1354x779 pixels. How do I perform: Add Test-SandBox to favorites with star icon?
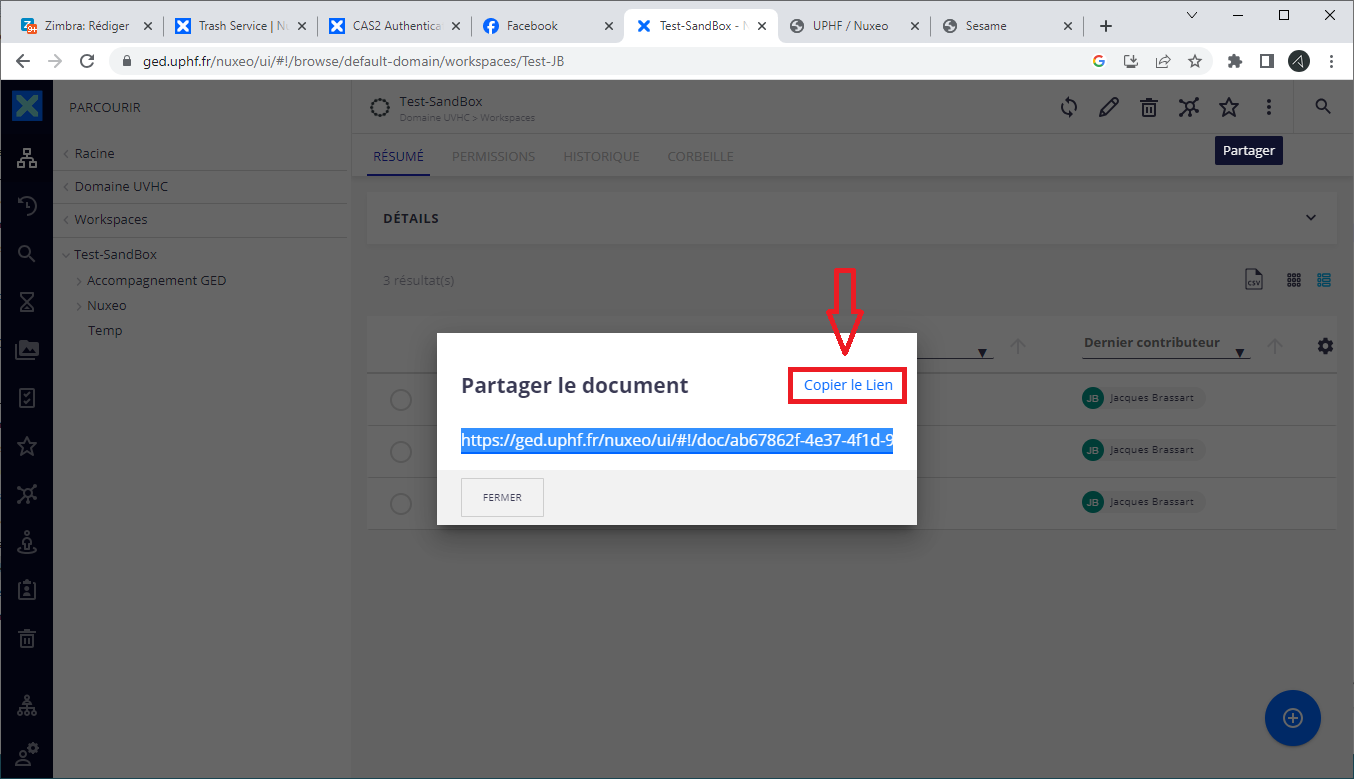[x=1229, y=107]
